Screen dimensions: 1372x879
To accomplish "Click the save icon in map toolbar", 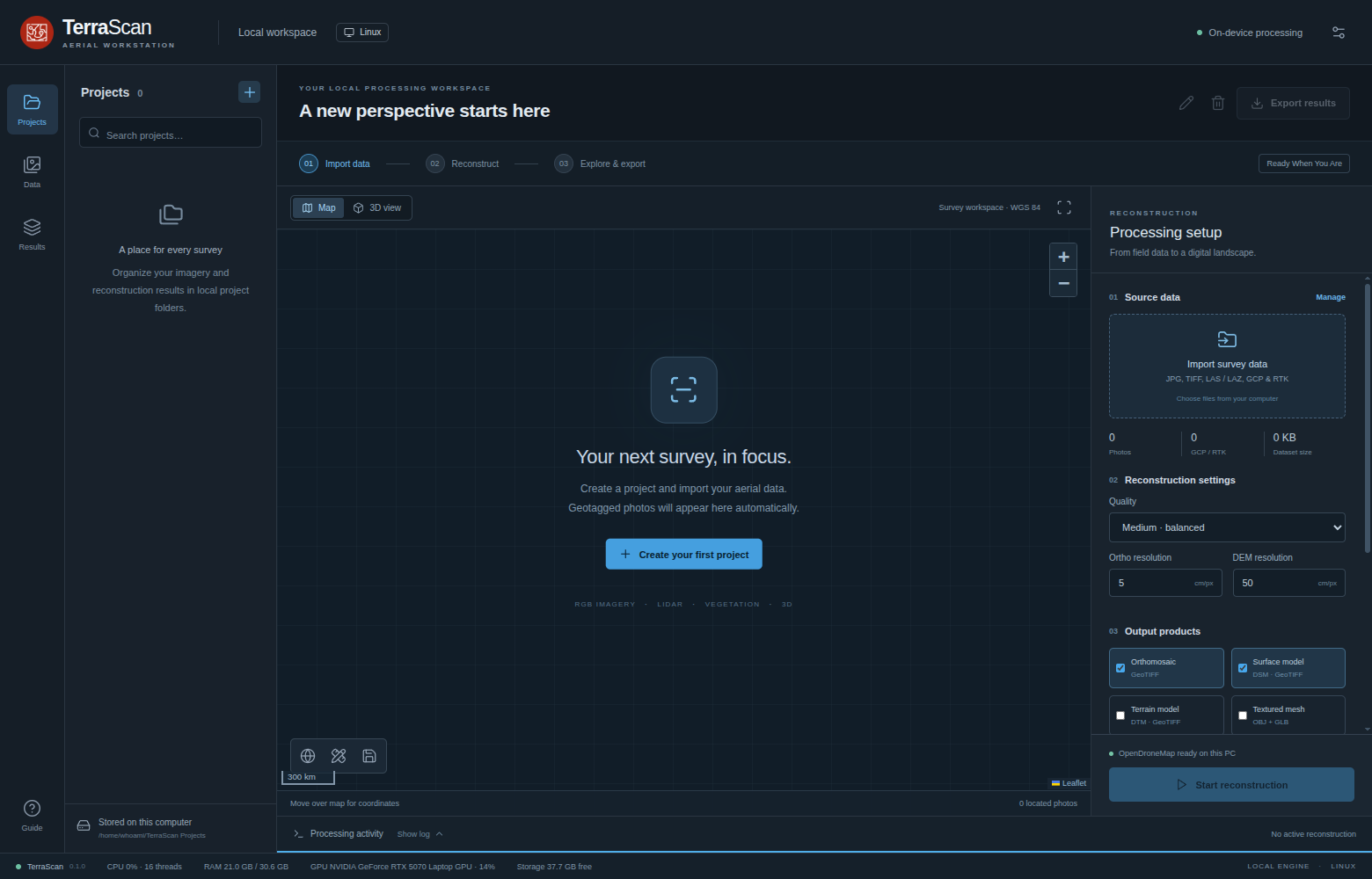I will [x=369, y=756].
